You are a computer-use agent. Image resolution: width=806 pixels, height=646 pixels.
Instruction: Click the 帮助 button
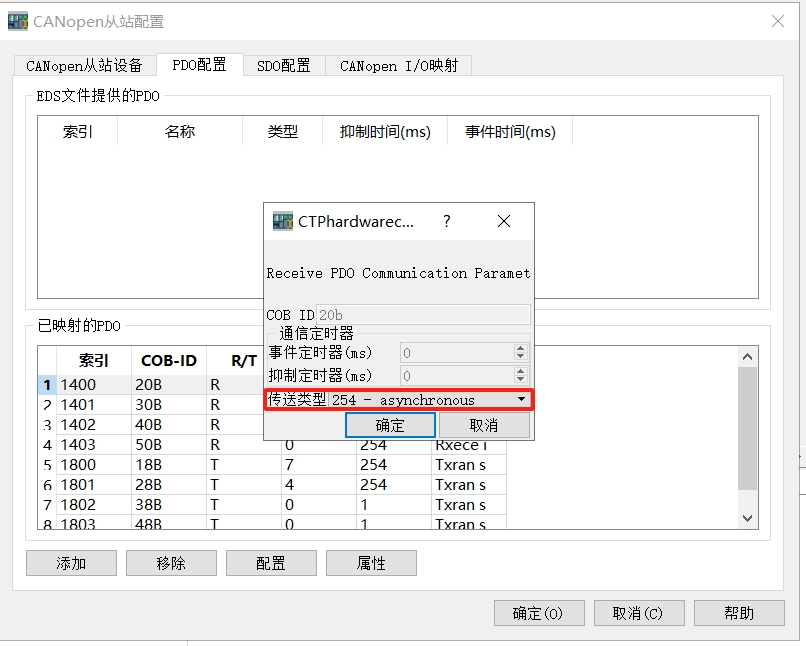(739, 613)
